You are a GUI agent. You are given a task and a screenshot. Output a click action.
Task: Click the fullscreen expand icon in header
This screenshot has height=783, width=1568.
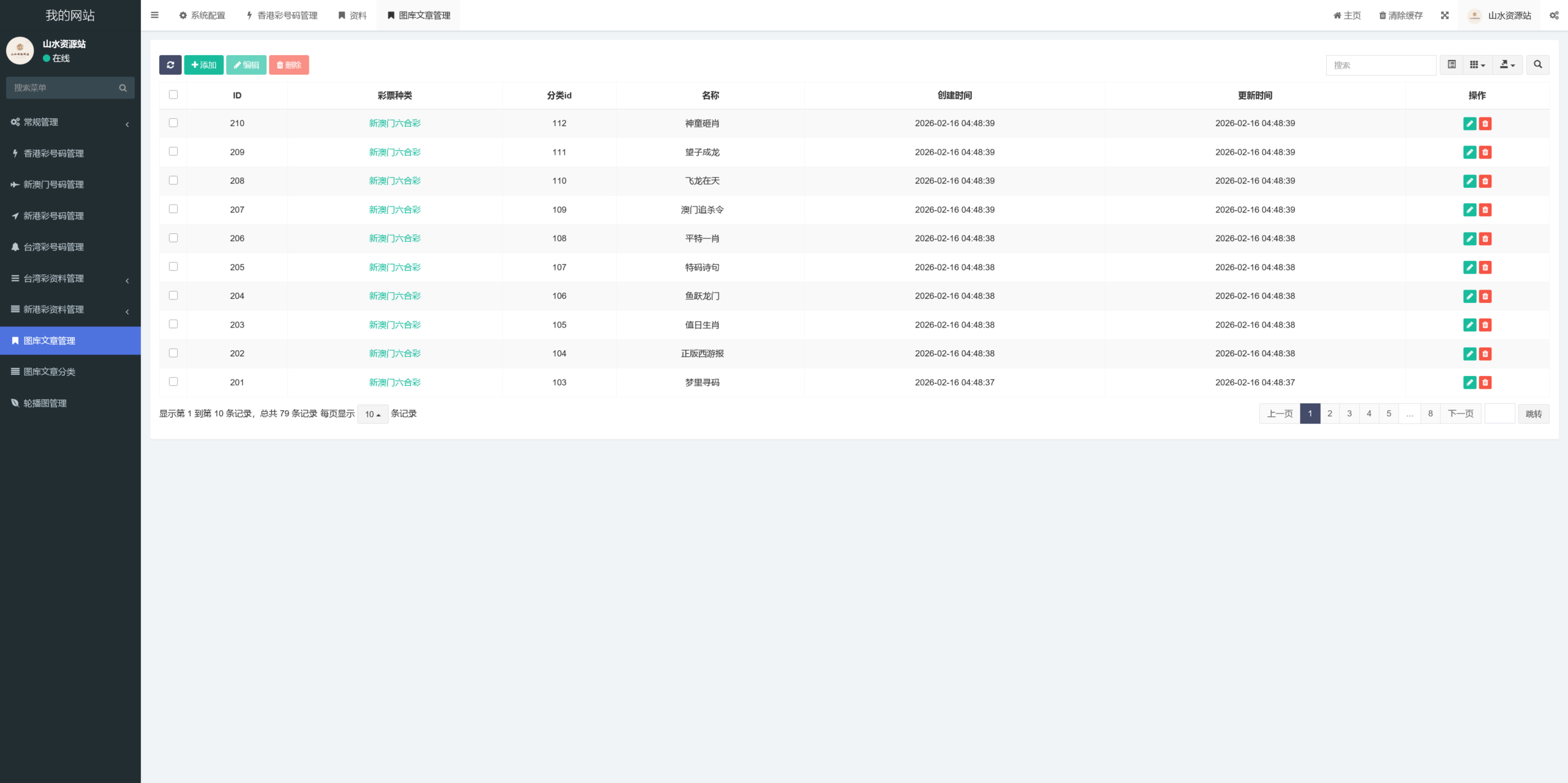click(1445, 15)
